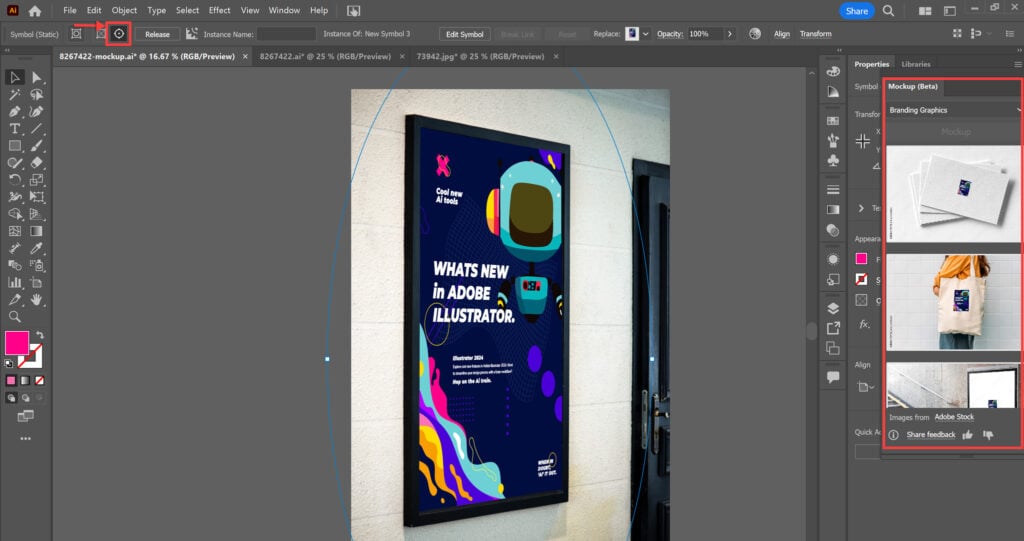This screenshot has width=1024, height=541.
Task: Open the search magnifier in title bar
Action: [888, 10]
